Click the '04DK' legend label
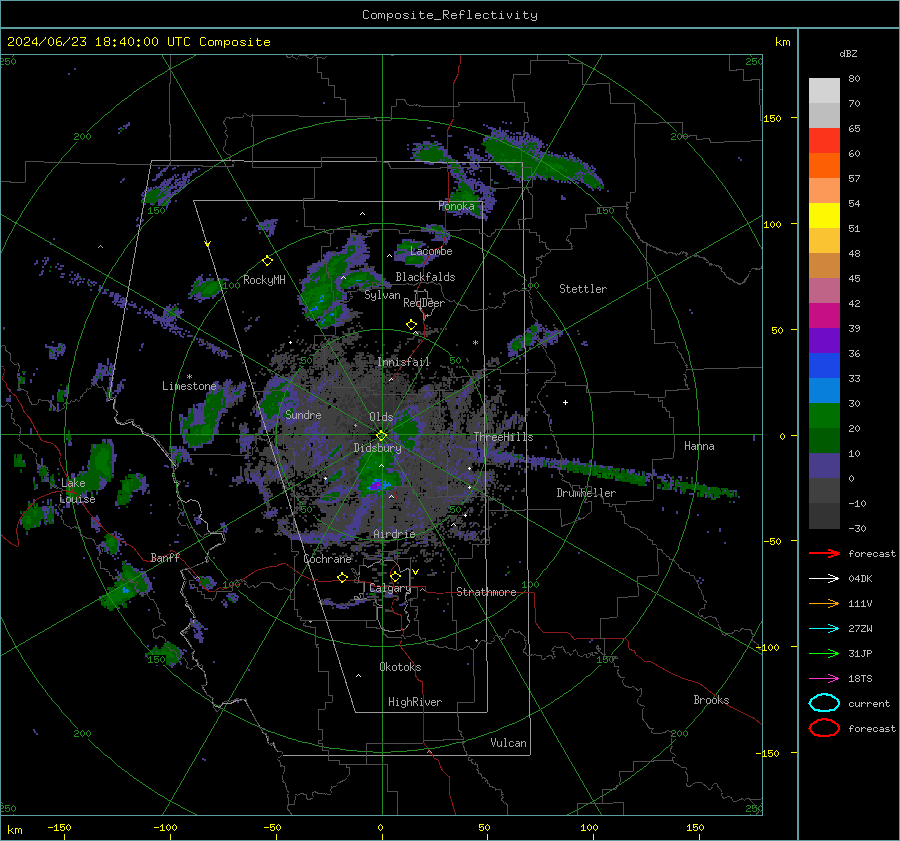 point(860,579)
